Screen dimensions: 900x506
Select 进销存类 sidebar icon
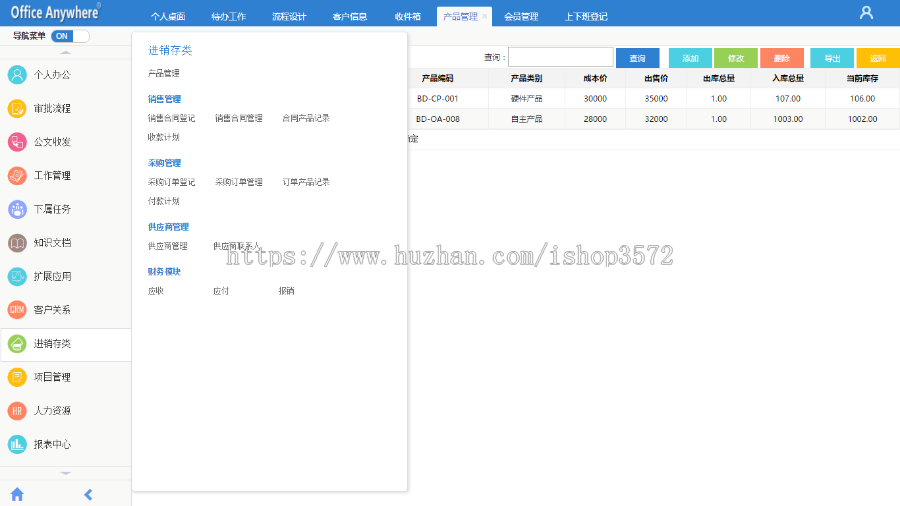pyautogui.click(x=17, y=344)
